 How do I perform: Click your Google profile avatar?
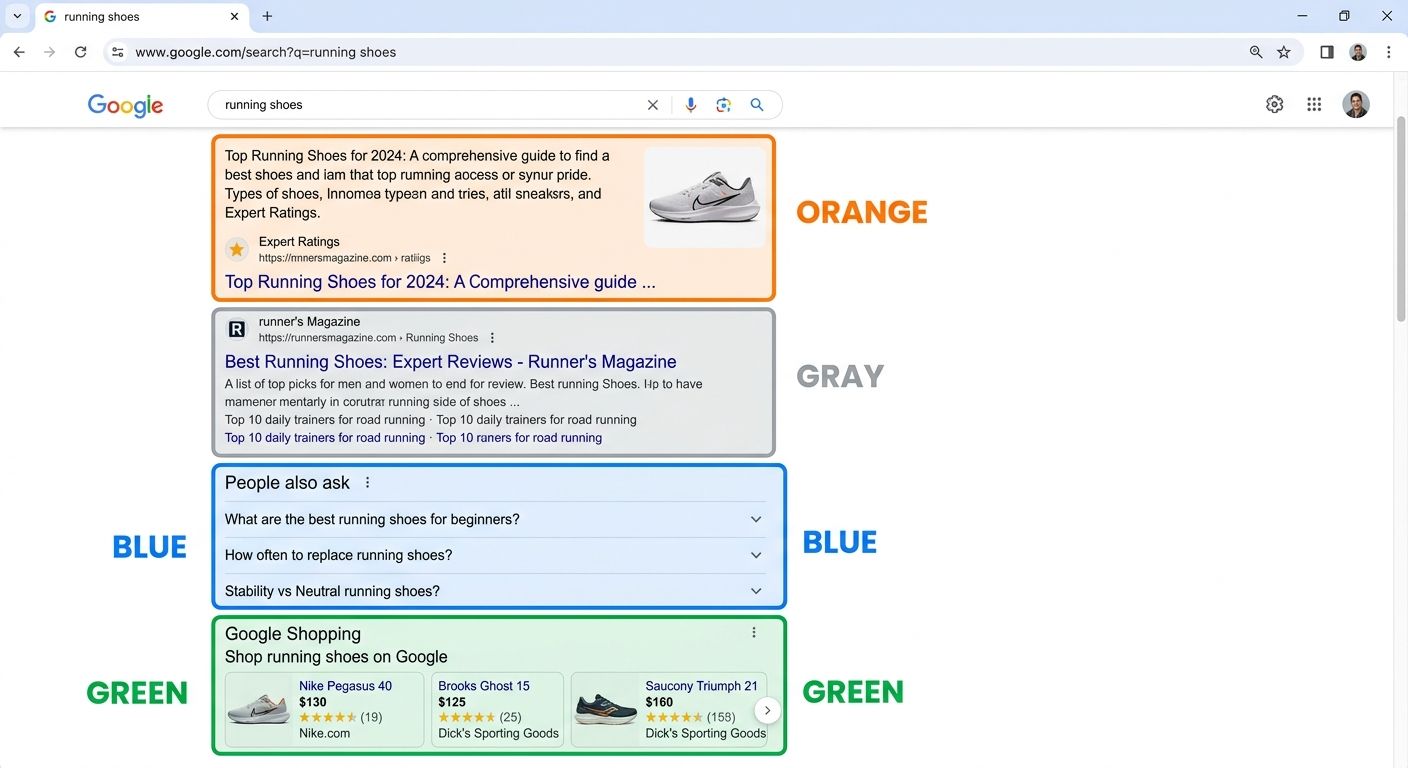1356,104
